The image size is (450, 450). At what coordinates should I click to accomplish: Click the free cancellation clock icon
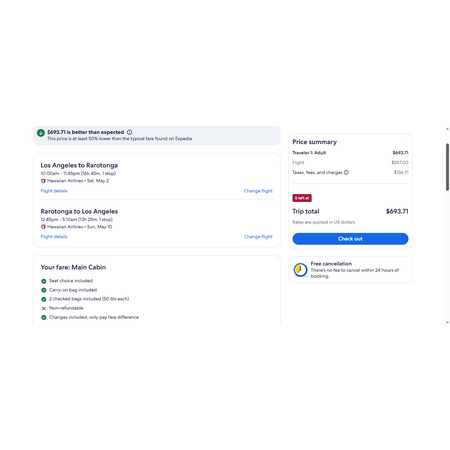point(300,270)
